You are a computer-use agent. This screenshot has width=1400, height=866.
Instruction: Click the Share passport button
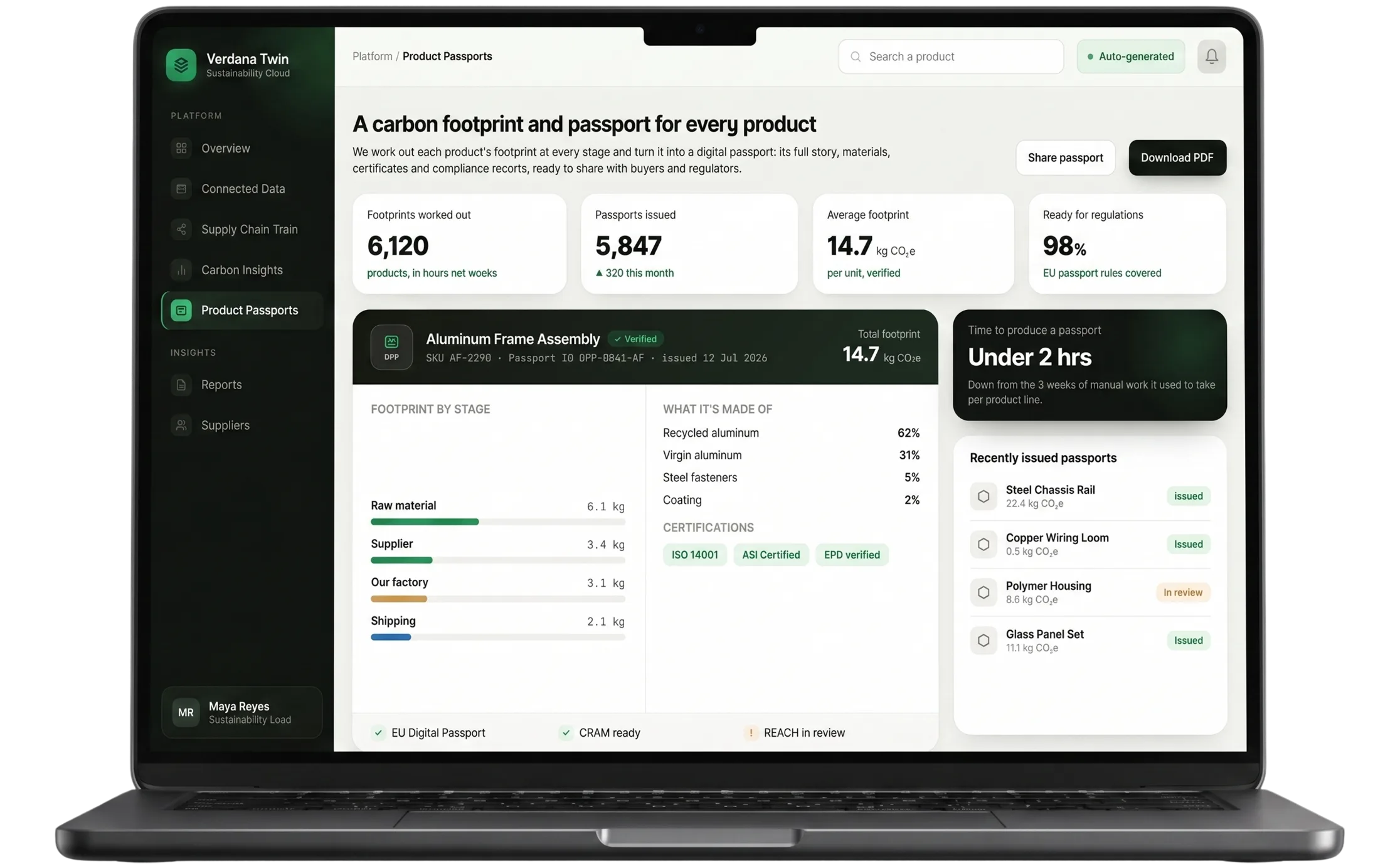click(1065, 158)
